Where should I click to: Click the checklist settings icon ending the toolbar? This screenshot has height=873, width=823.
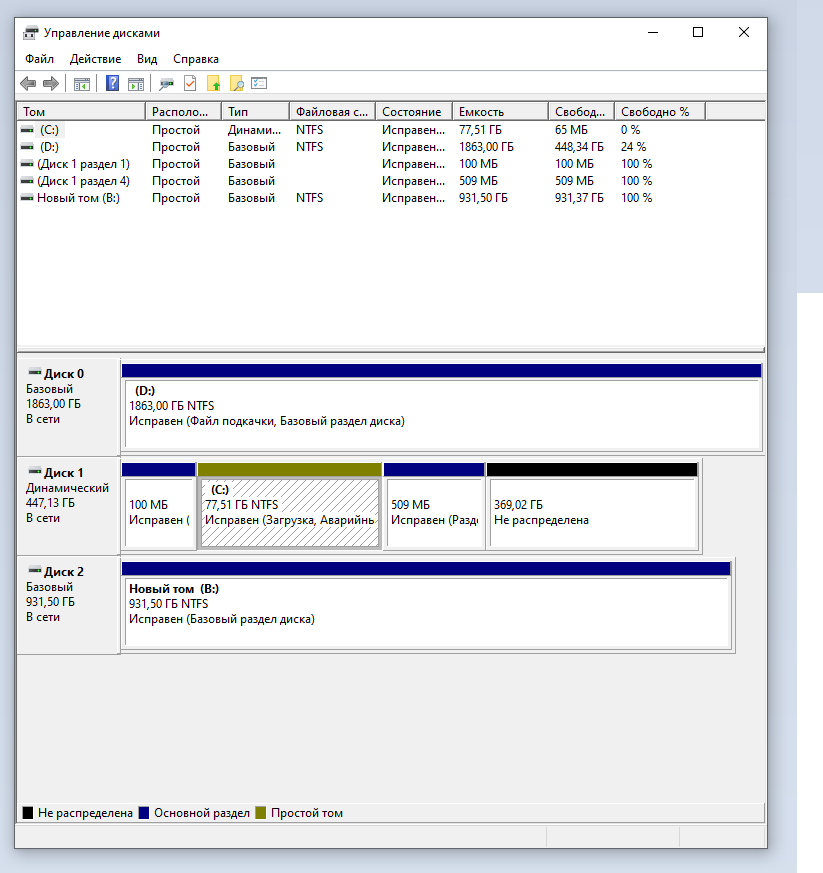point(259,84)
